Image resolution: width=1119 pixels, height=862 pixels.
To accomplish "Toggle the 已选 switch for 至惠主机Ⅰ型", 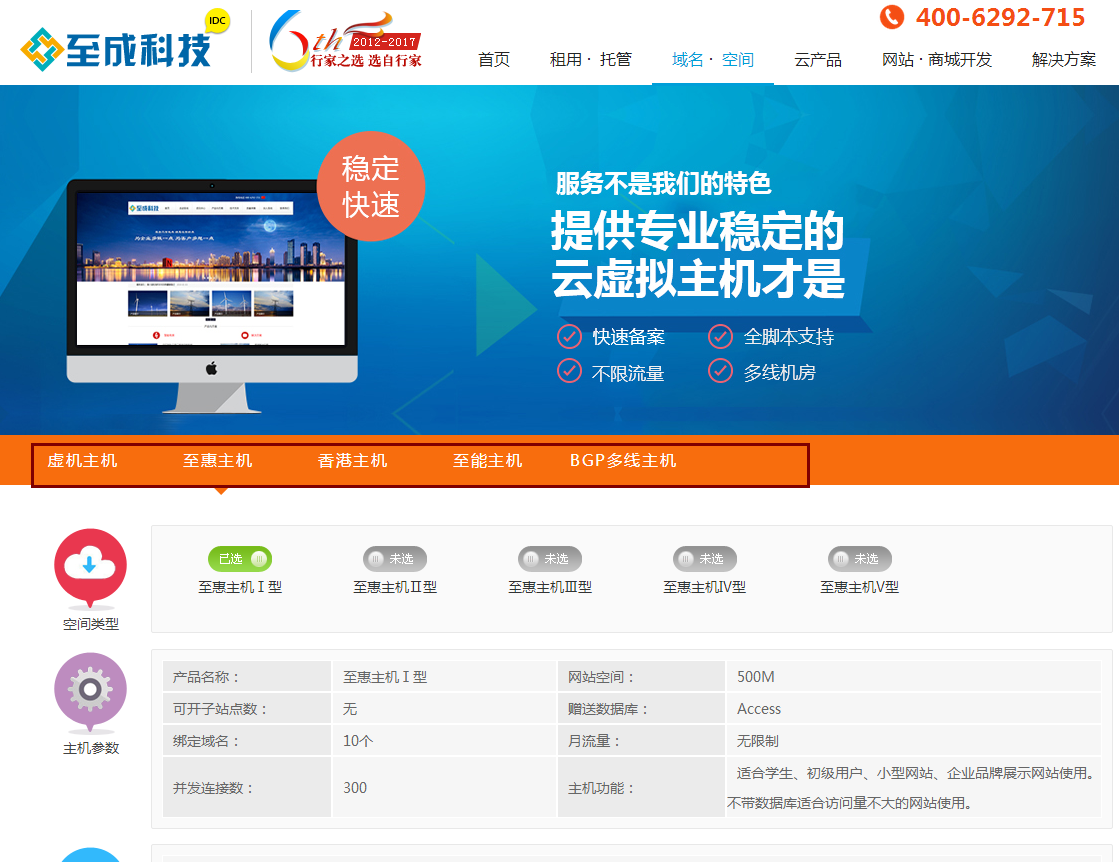I will pyautogui.click(x=240, y=559).
